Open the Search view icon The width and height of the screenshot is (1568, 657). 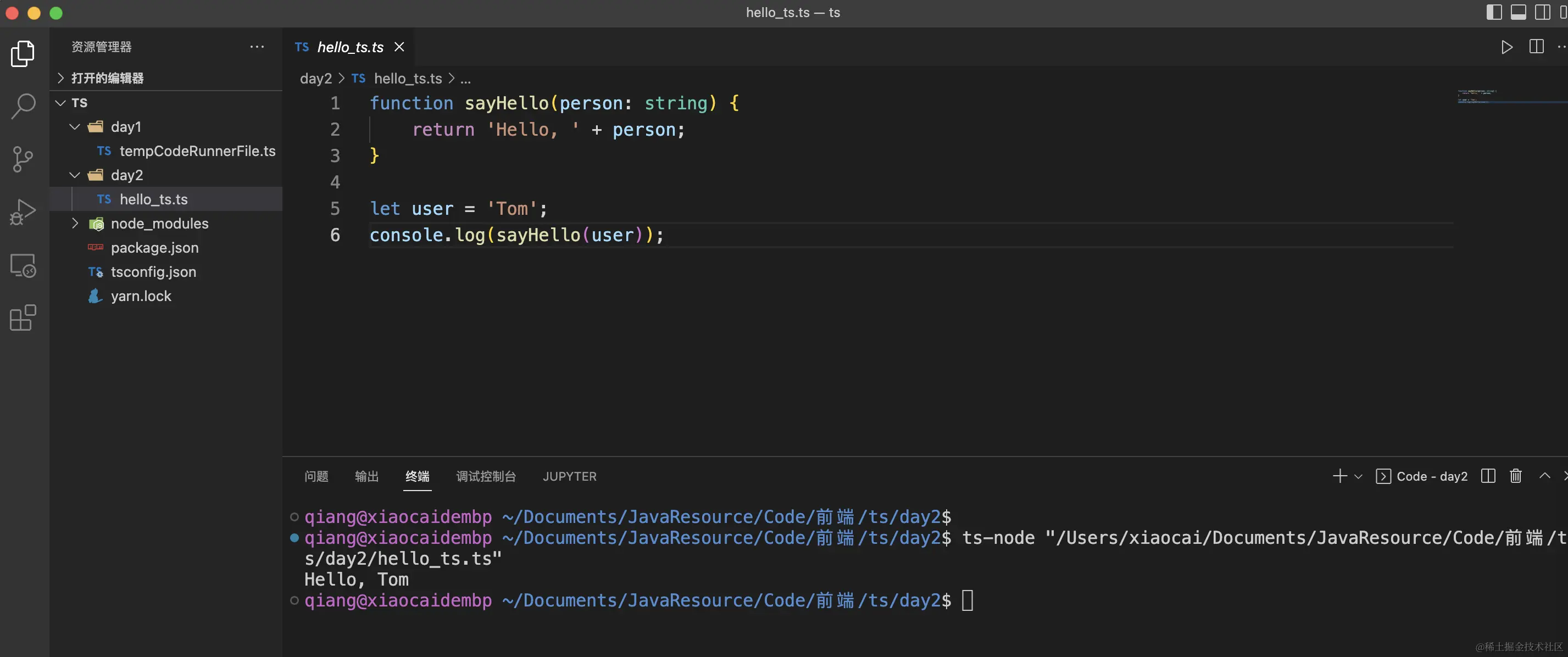(x=23, y=106)
